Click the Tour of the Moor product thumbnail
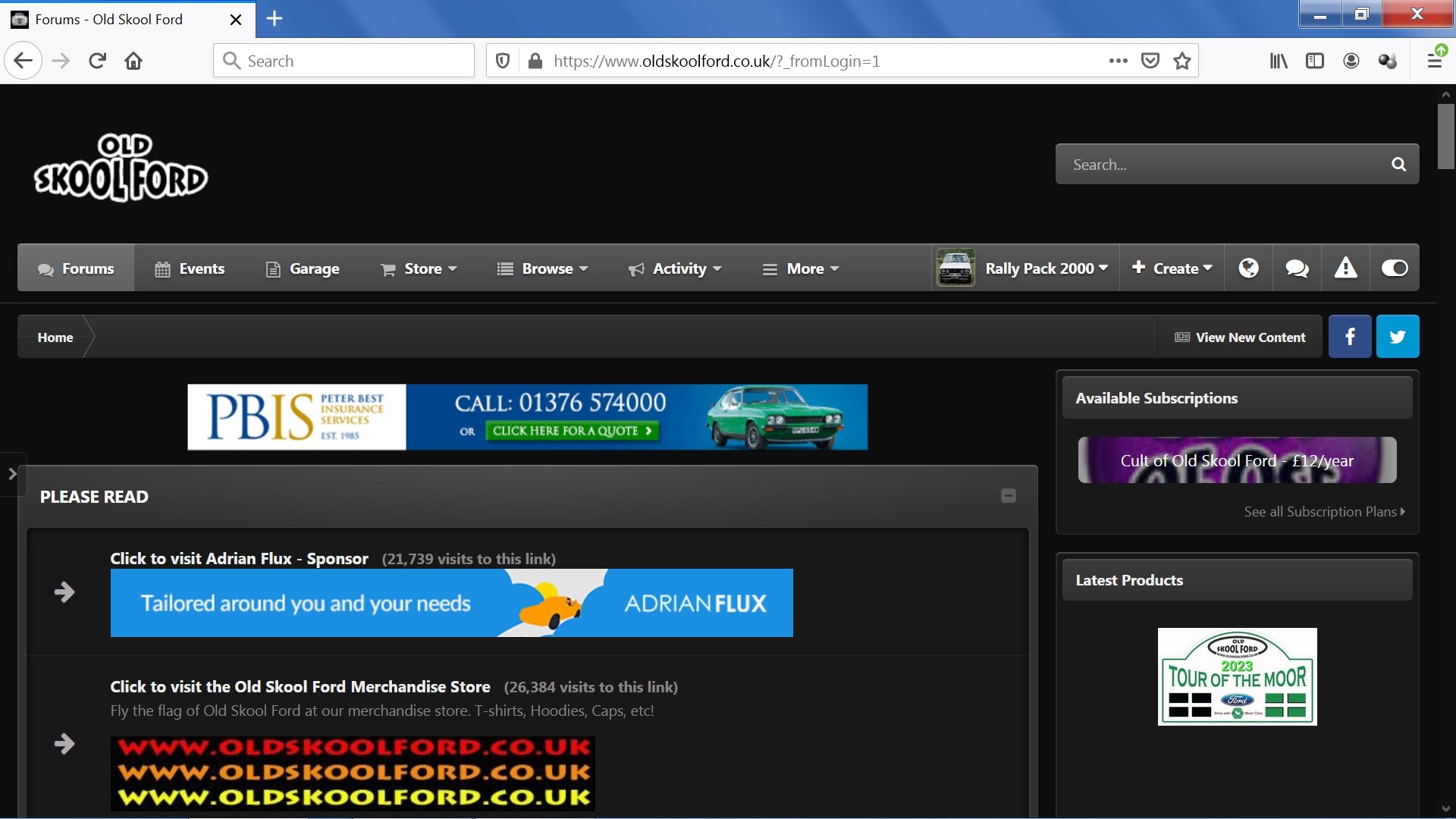The height and width of the screenshot is (819, 1456). pyautogui.click(x=1237, y=676)
